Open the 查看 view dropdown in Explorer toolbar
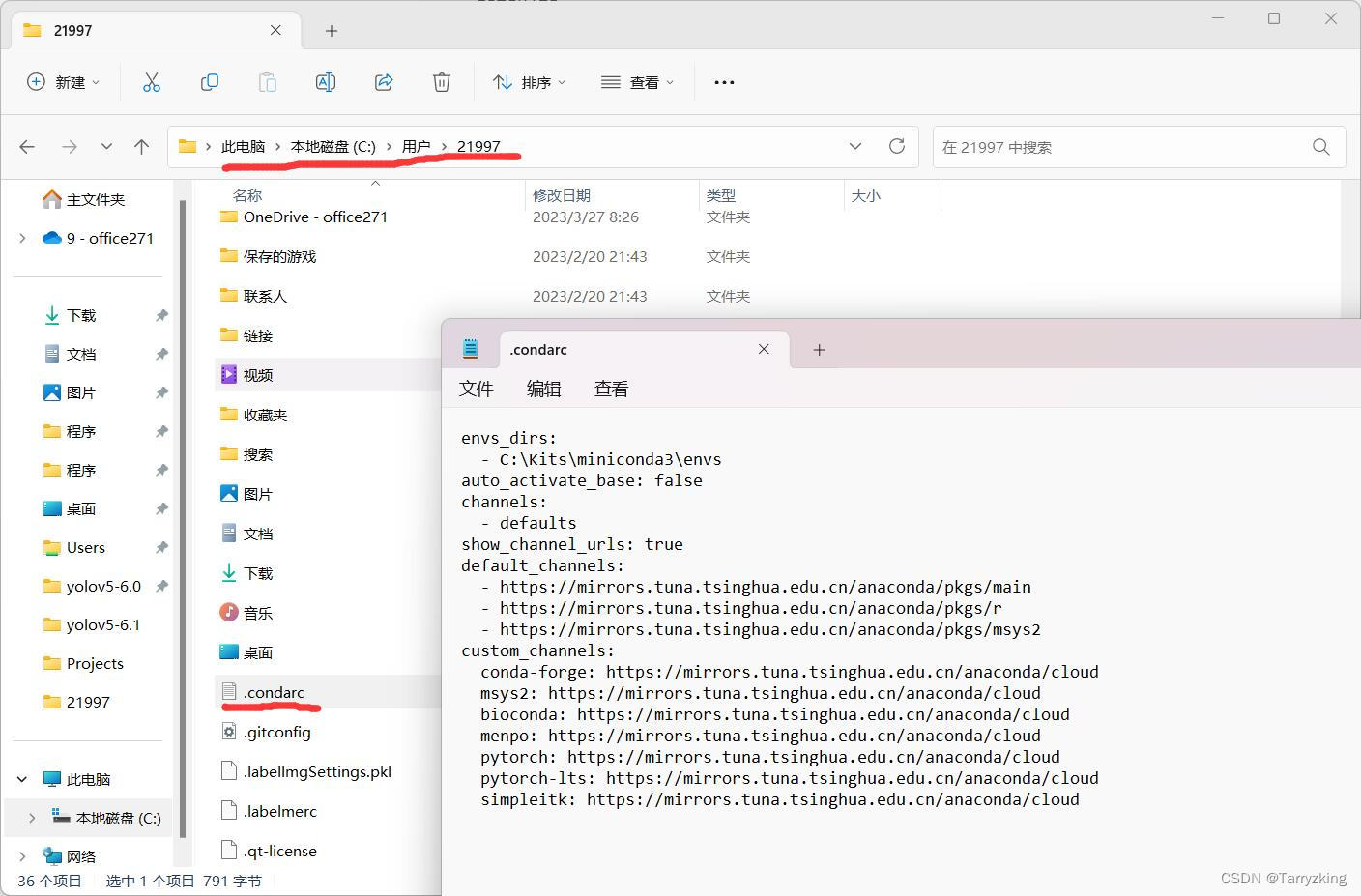The height and width of the screenshot is (896, 1361). [638, 82]
